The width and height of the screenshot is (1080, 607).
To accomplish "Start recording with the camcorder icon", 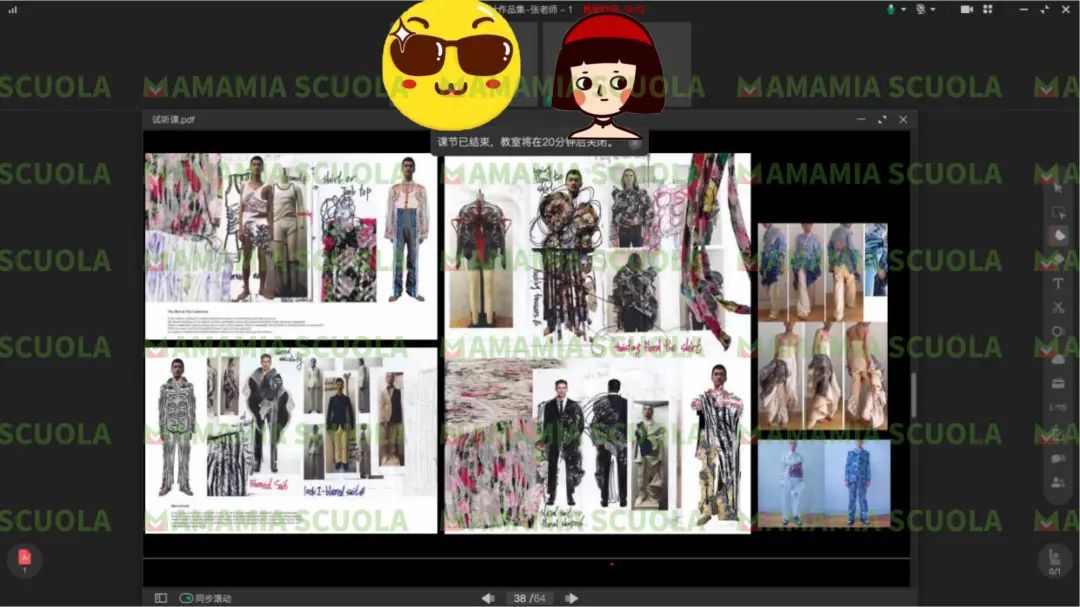I will coord(967,9).
